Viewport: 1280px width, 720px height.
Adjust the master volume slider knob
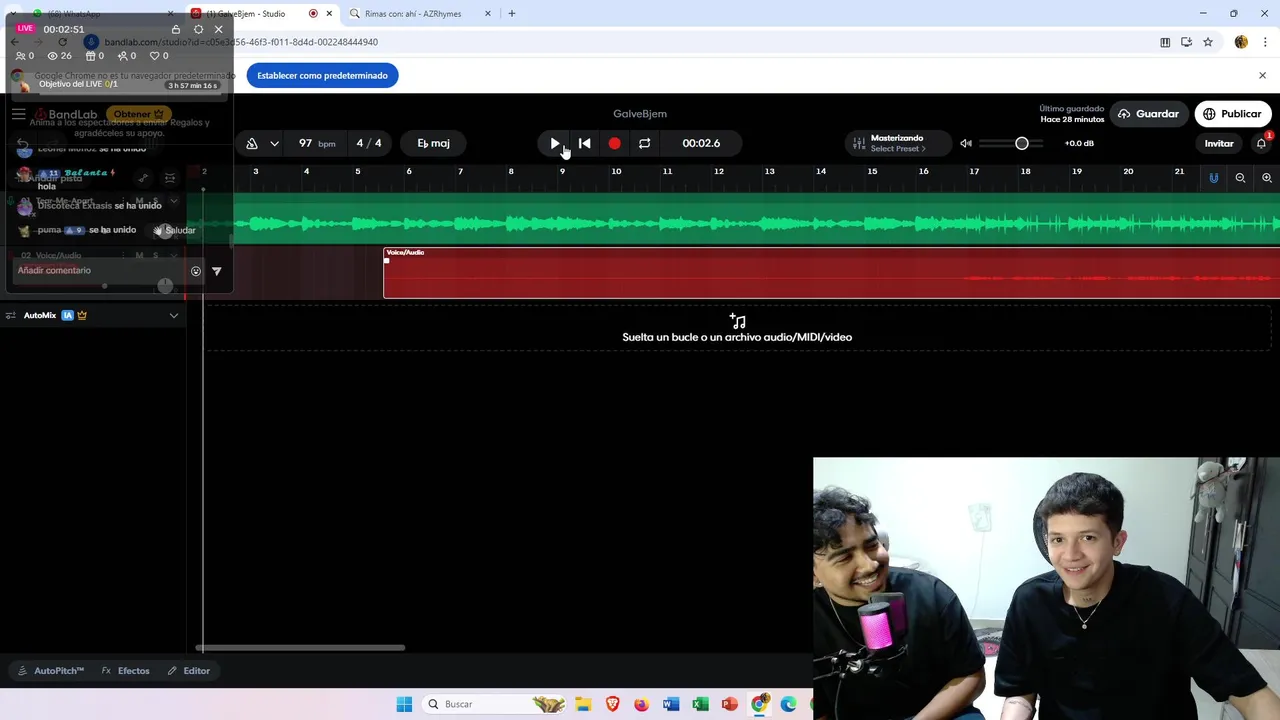click(x=1021, y=143)
